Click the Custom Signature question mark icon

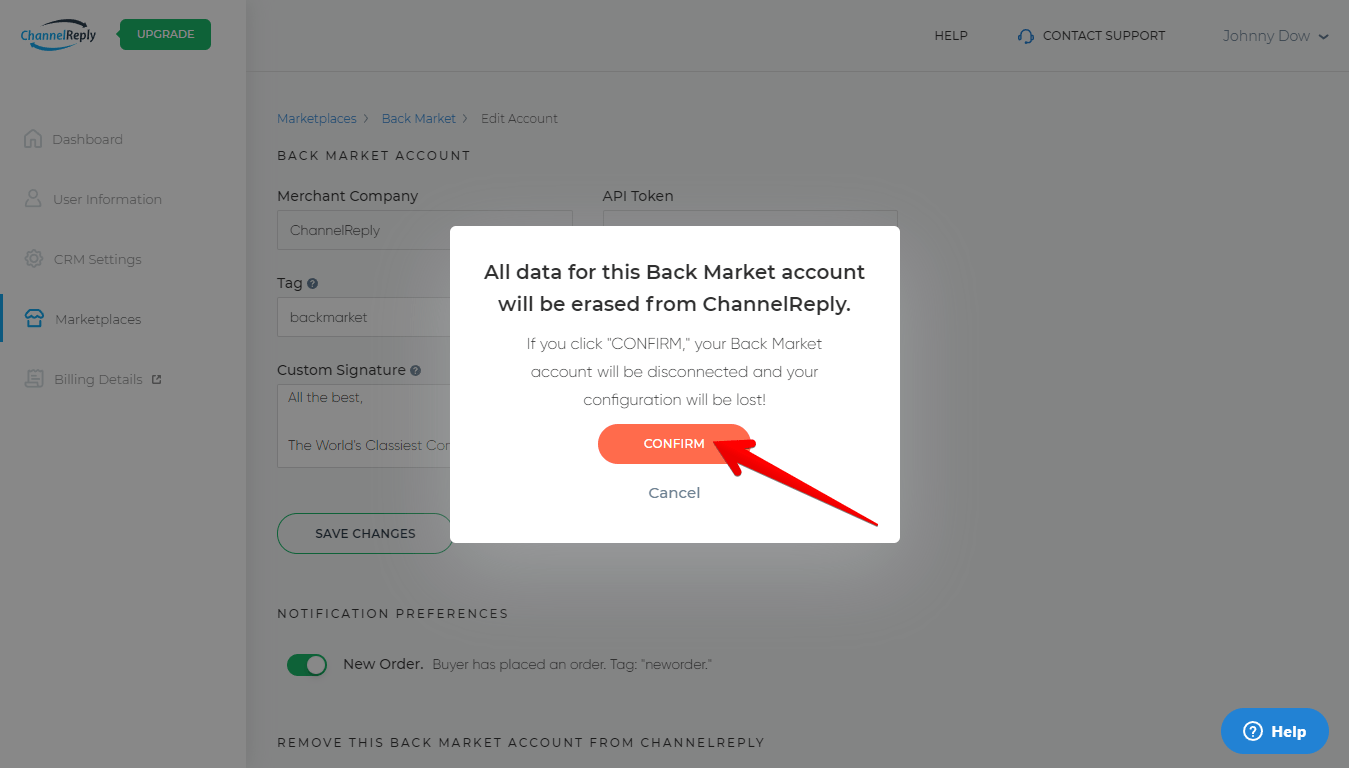416,370
